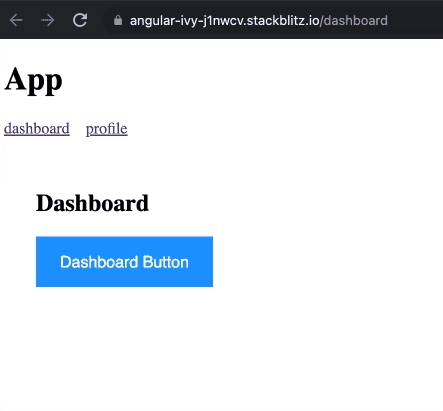Click the browser forward arrow
The width and height of the screenshot is (443, 411).
[48, 20]
